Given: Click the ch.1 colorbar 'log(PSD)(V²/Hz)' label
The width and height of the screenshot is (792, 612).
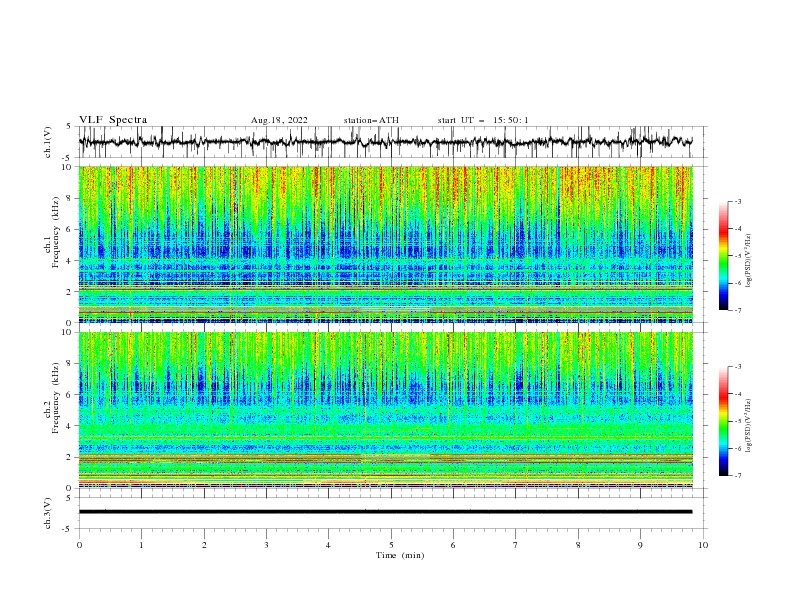Looking at the screenshot, I should (x=749, y=261).
